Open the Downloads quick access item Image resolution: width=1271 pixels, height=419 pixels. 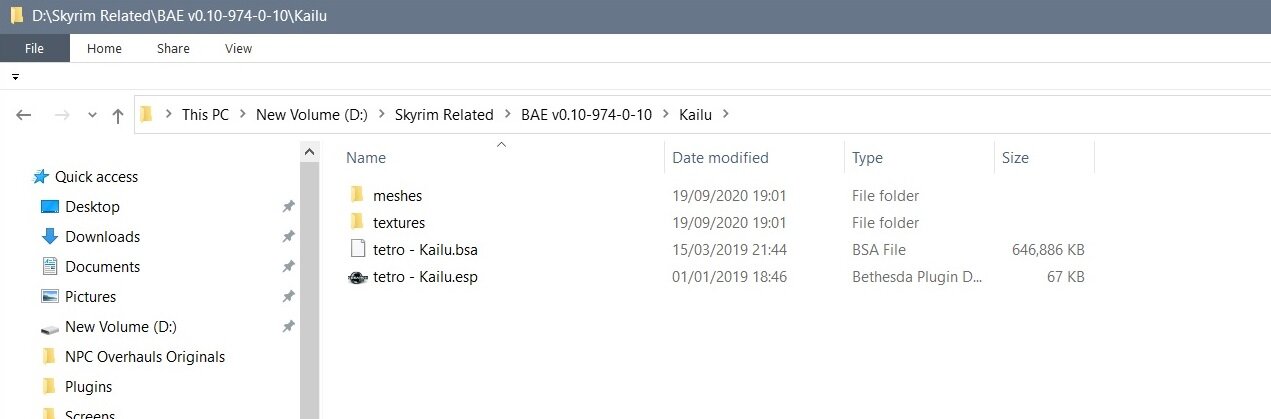point(102,236)
